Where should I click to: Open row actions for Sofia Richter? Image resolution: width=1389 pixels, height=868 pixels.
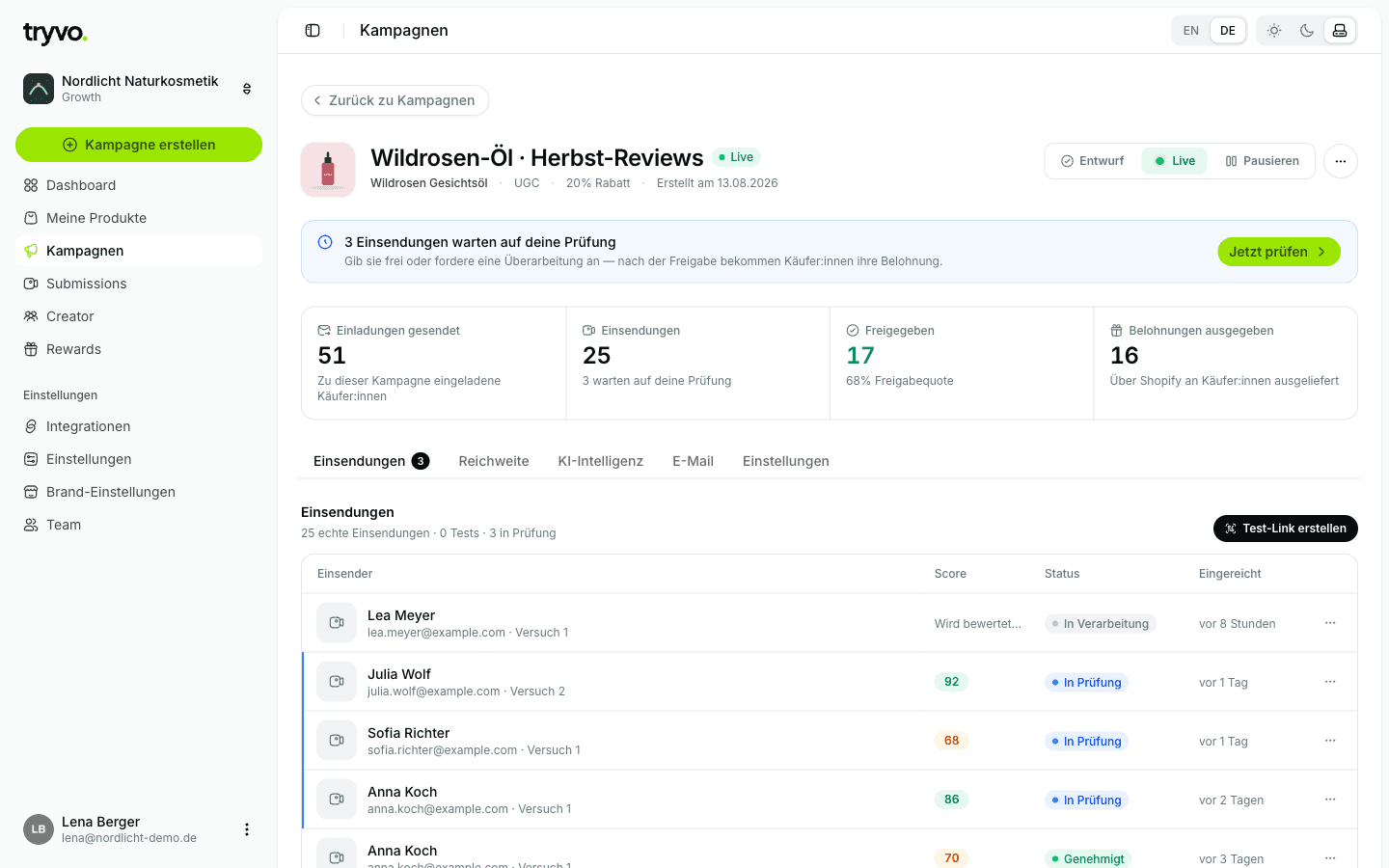pyautogui.click(x=1330, y=741)
